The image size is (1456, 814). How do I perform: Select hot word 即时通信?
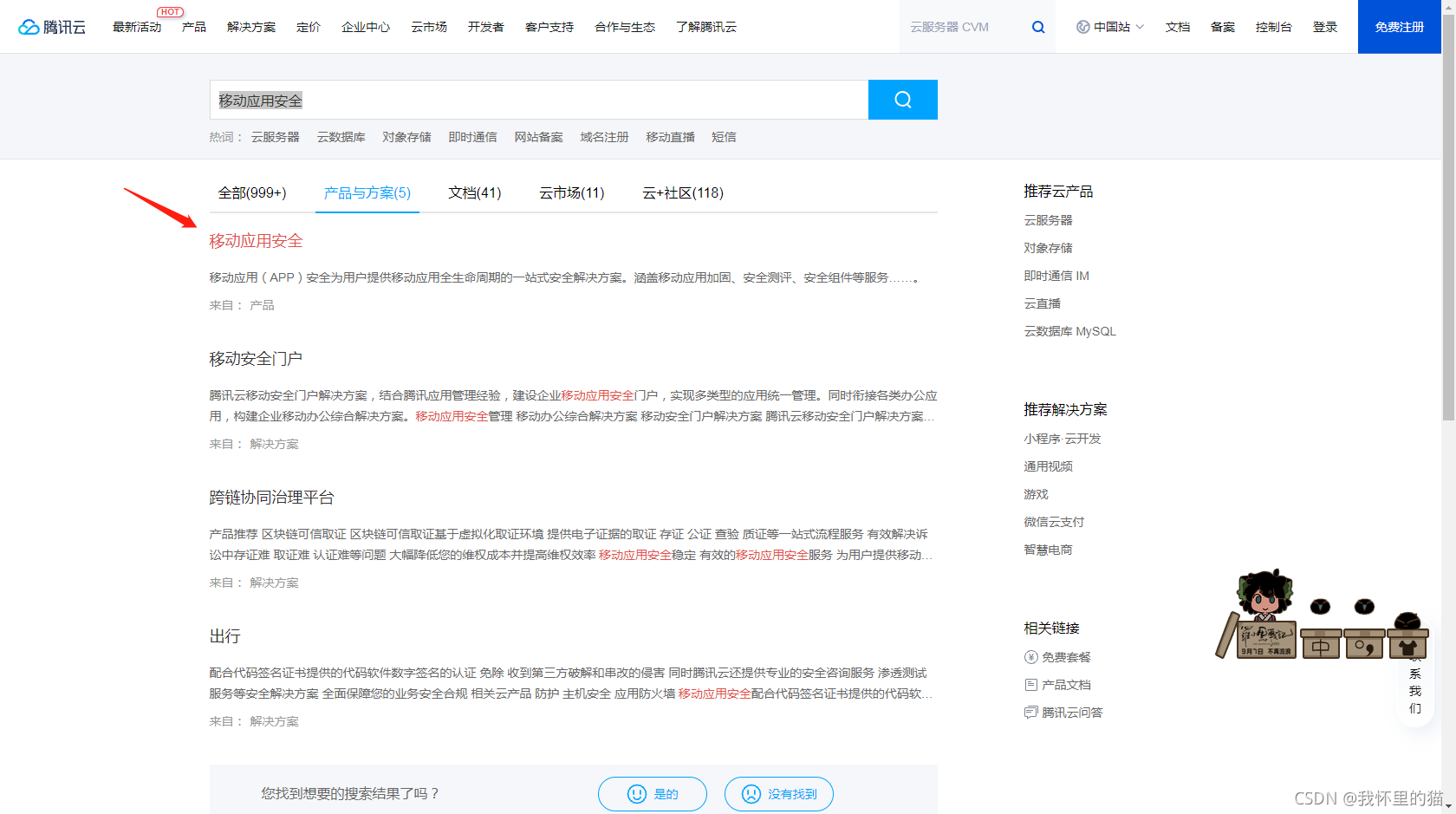(x=473, y=137)
